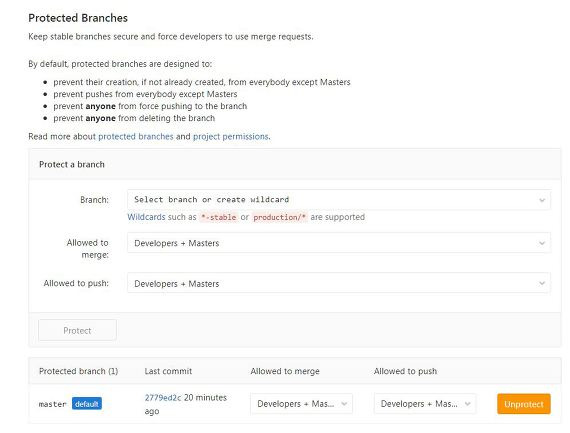The image size is (570, 433).
Task: Expand the Allowed to merge dropdown
Action: click(339, 243)
